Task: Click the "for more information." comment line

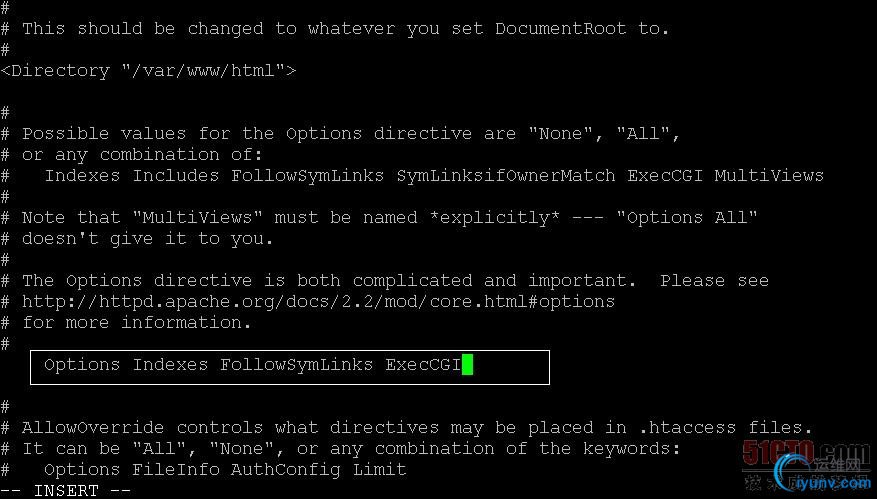Action: click(137, 323)
